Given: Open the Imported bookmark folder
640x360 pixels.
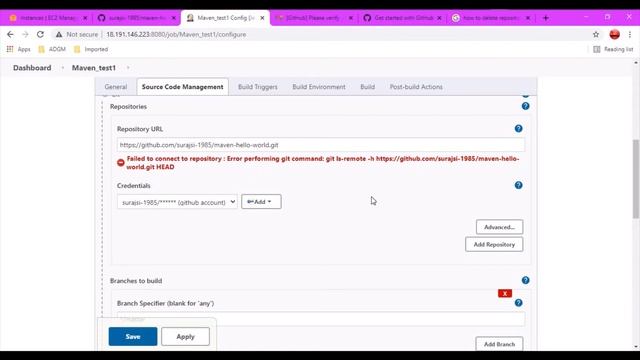Looking at the screenshot, I should [91, 49].
